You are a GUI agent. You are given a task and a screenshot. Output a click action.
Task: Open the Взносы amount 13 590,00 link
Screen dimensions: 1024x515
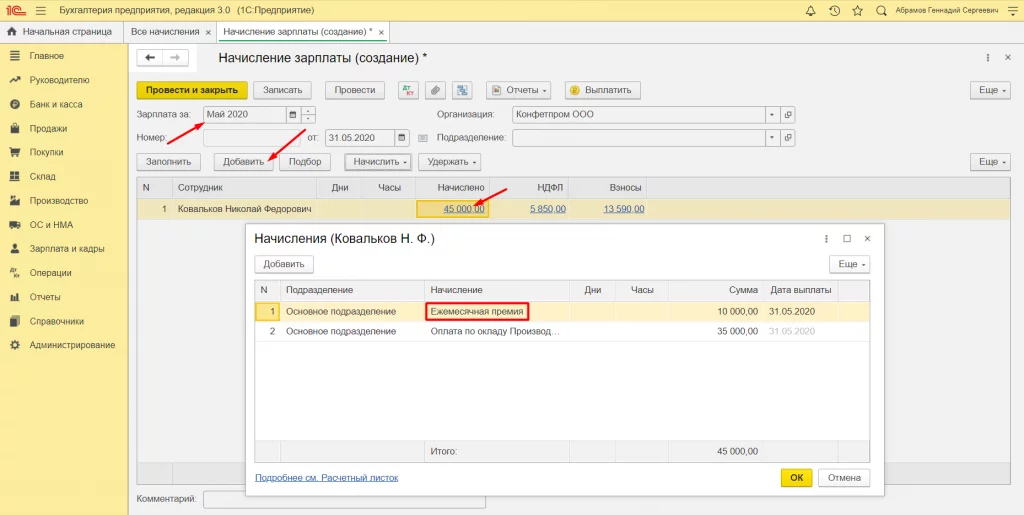click(x=624, y=209)
